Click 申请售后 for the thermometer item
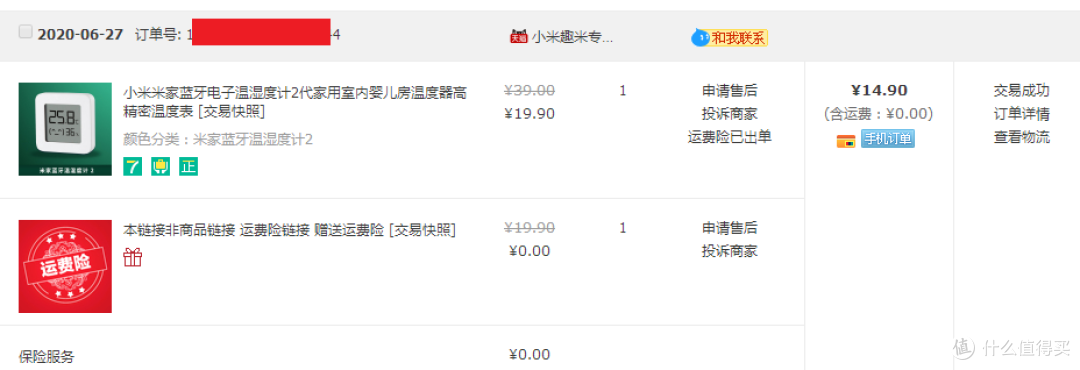Image resolution: width=1080 pixels, height=370 pixels. click(729, 91)
